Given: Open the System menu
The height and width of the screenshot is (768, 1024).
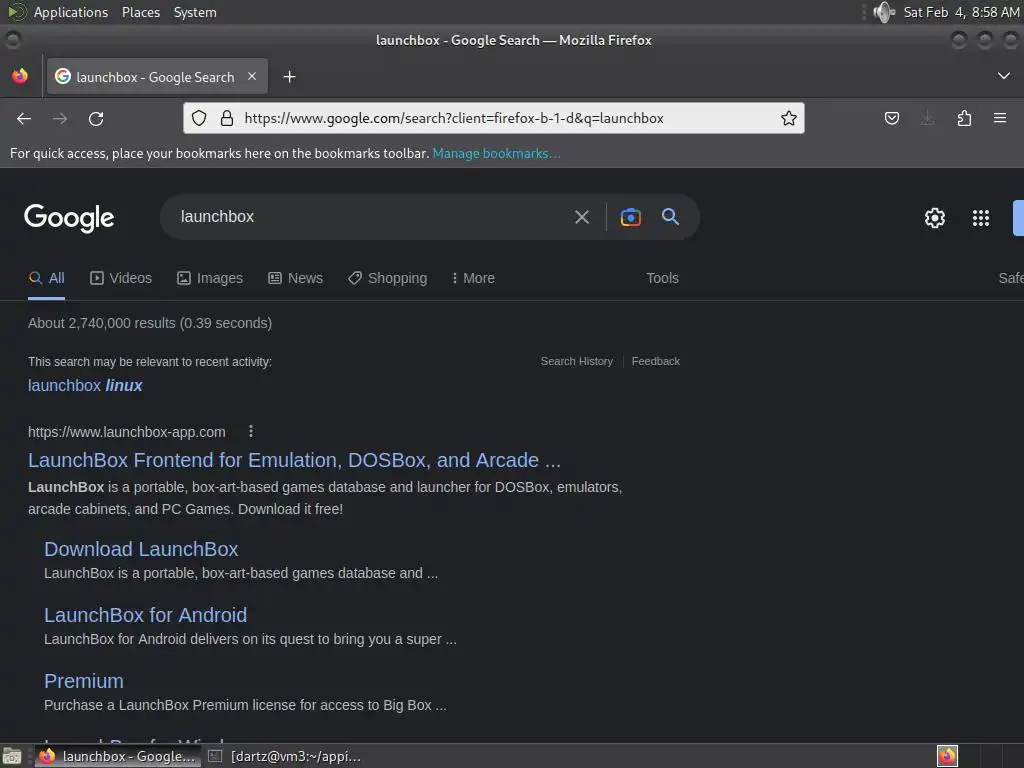Looking at the screenshot, I should (x=195, y=12).
